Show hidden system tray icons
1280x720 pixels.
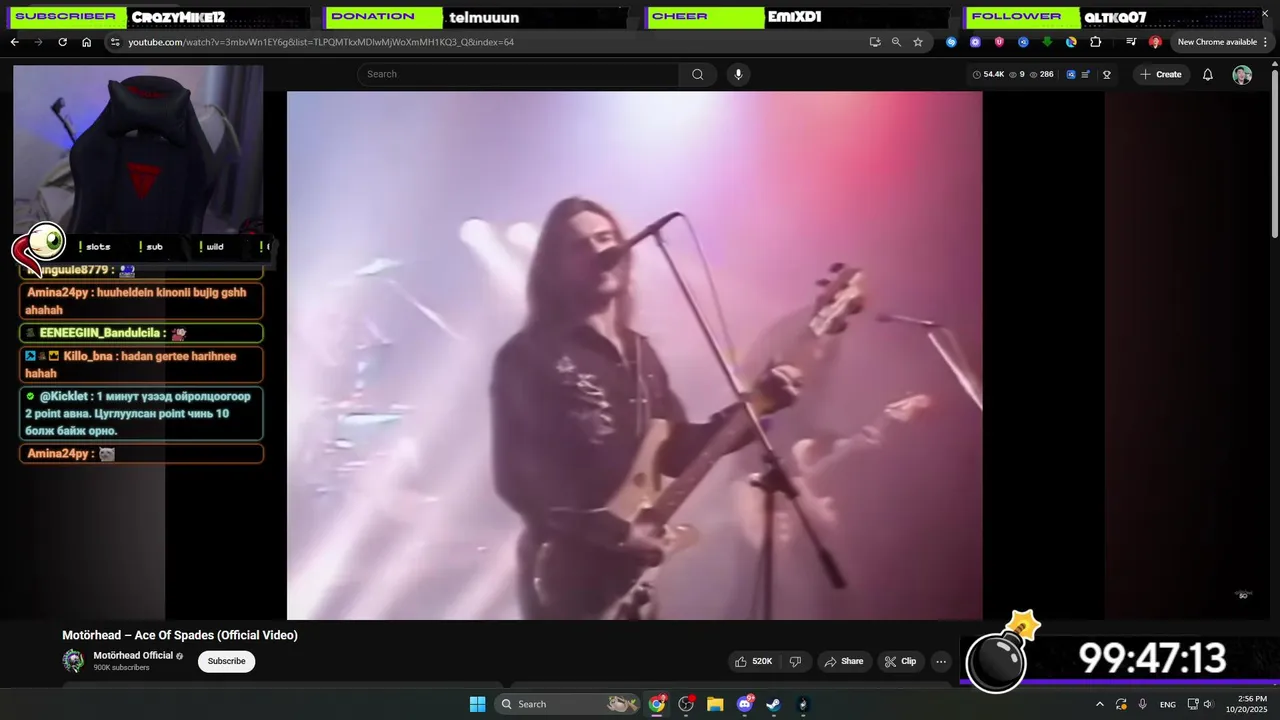(x=1100, y=704)
